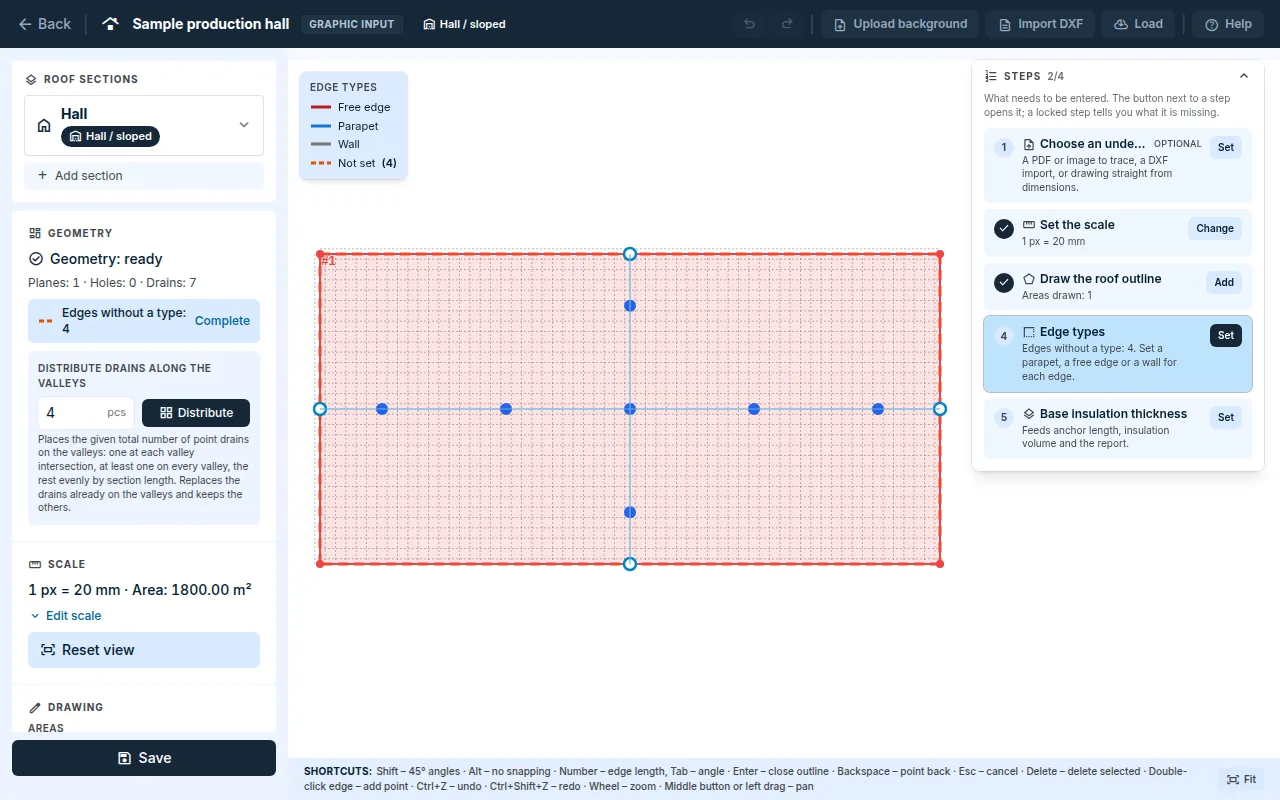Click Upload background button

click(x=900, y=24)
